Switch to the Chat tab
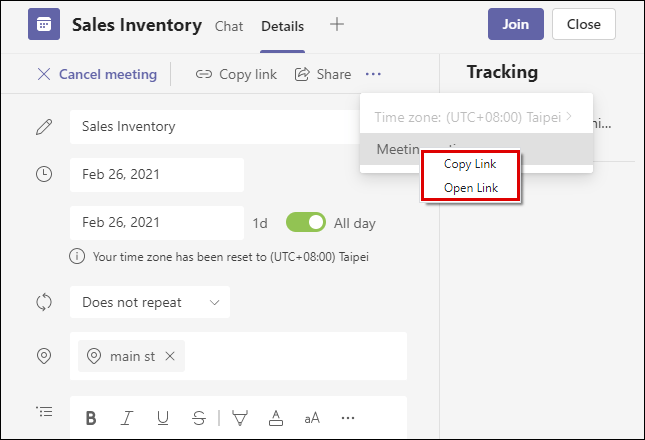 pos(229,26)
